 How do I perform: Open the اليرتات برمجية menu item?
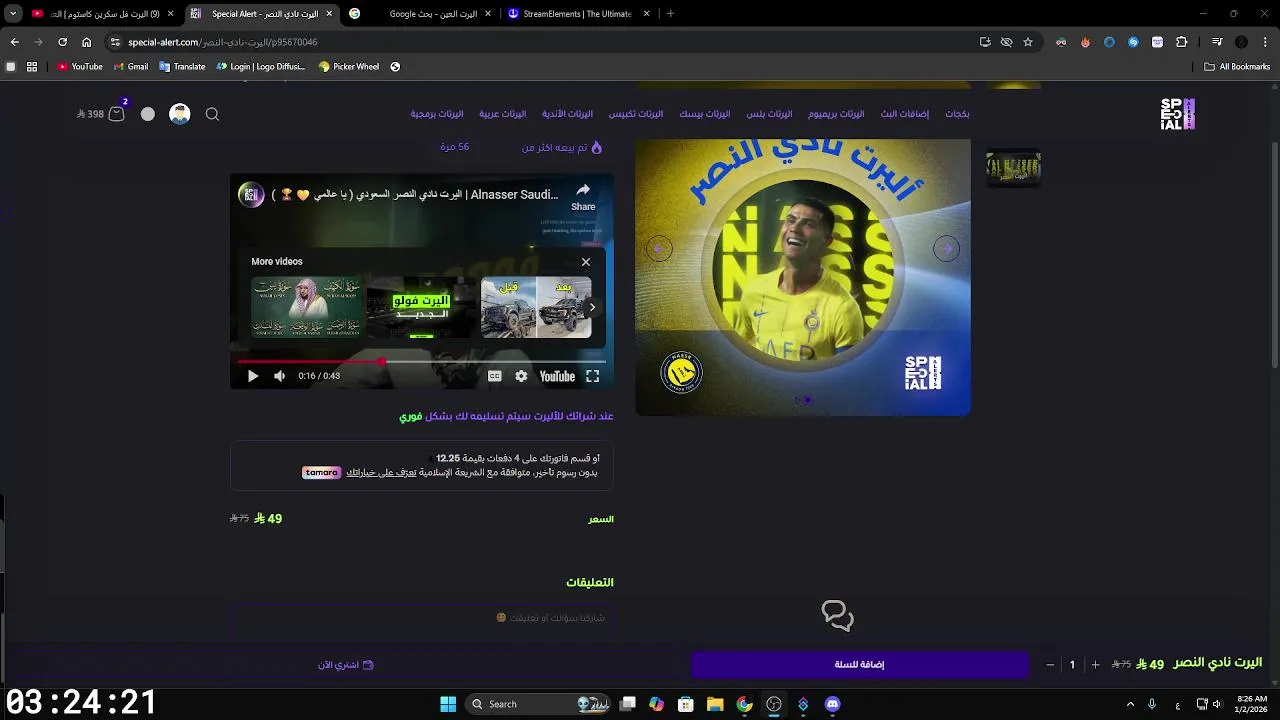click(x=436, y=114)
